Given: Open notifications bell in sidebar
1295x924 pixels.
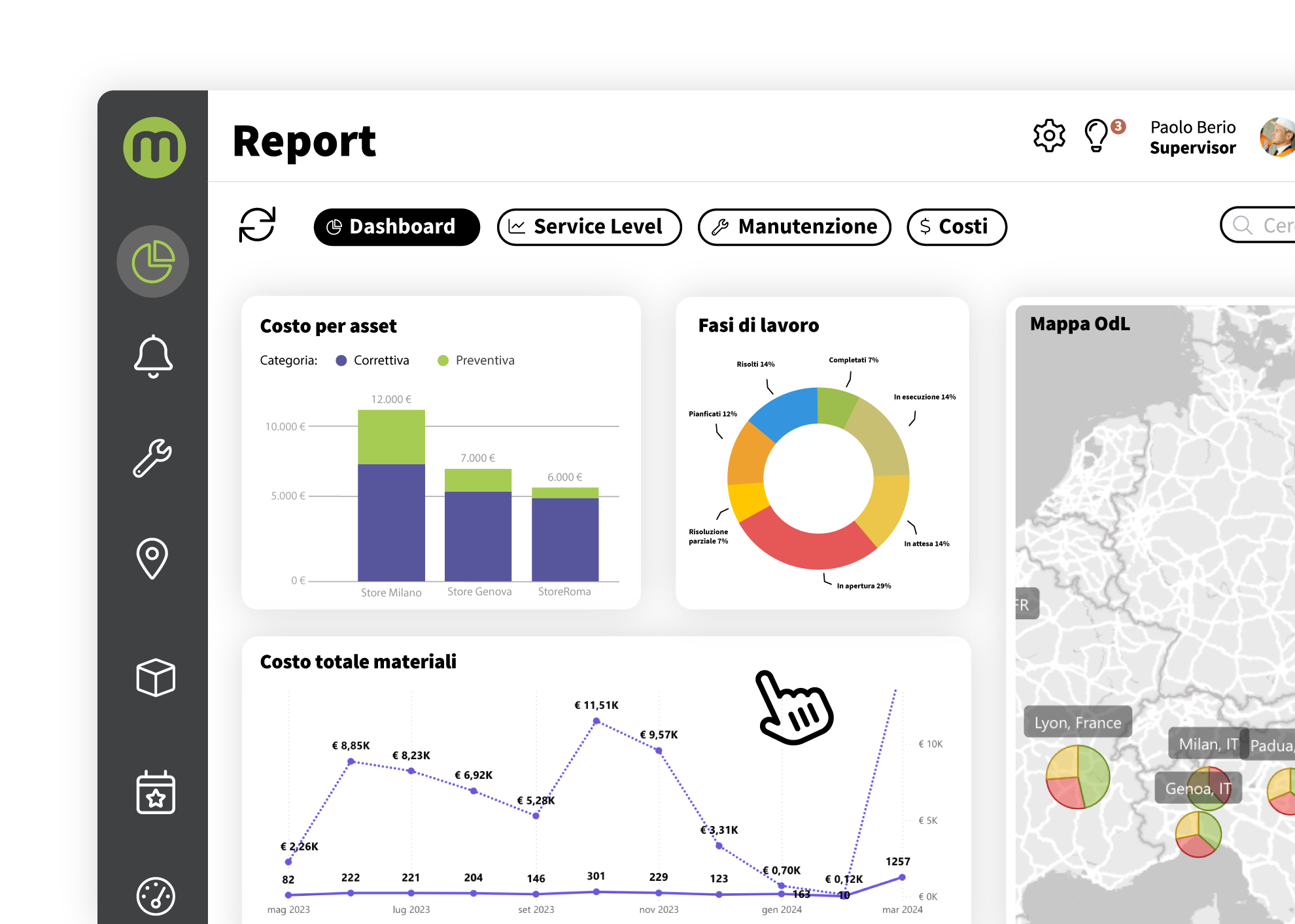Looking at the screenshot, I should pos(153,356).
